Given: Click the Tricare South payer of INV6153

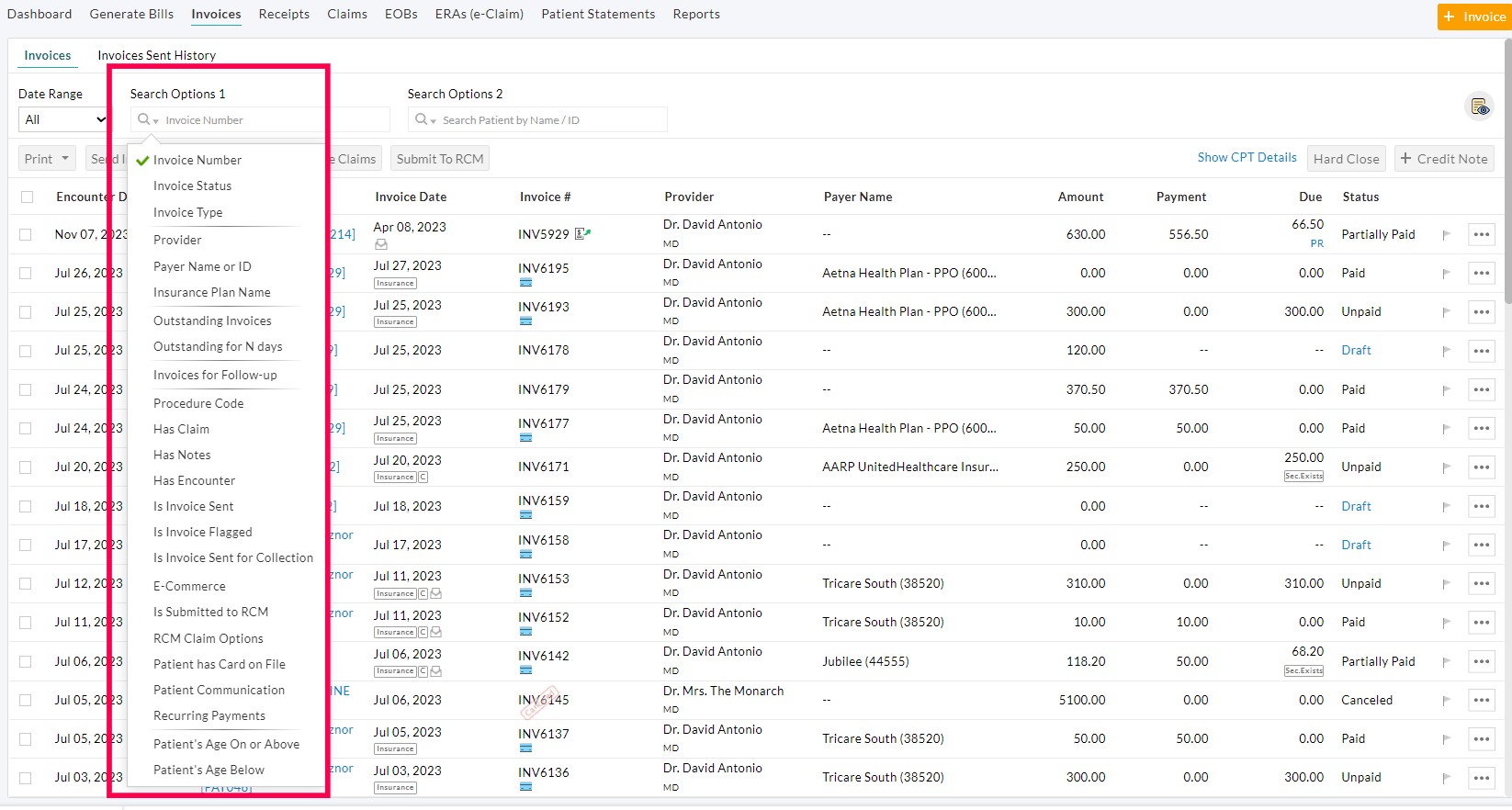Looking at the screenshot, I should [x=883, y=583].
